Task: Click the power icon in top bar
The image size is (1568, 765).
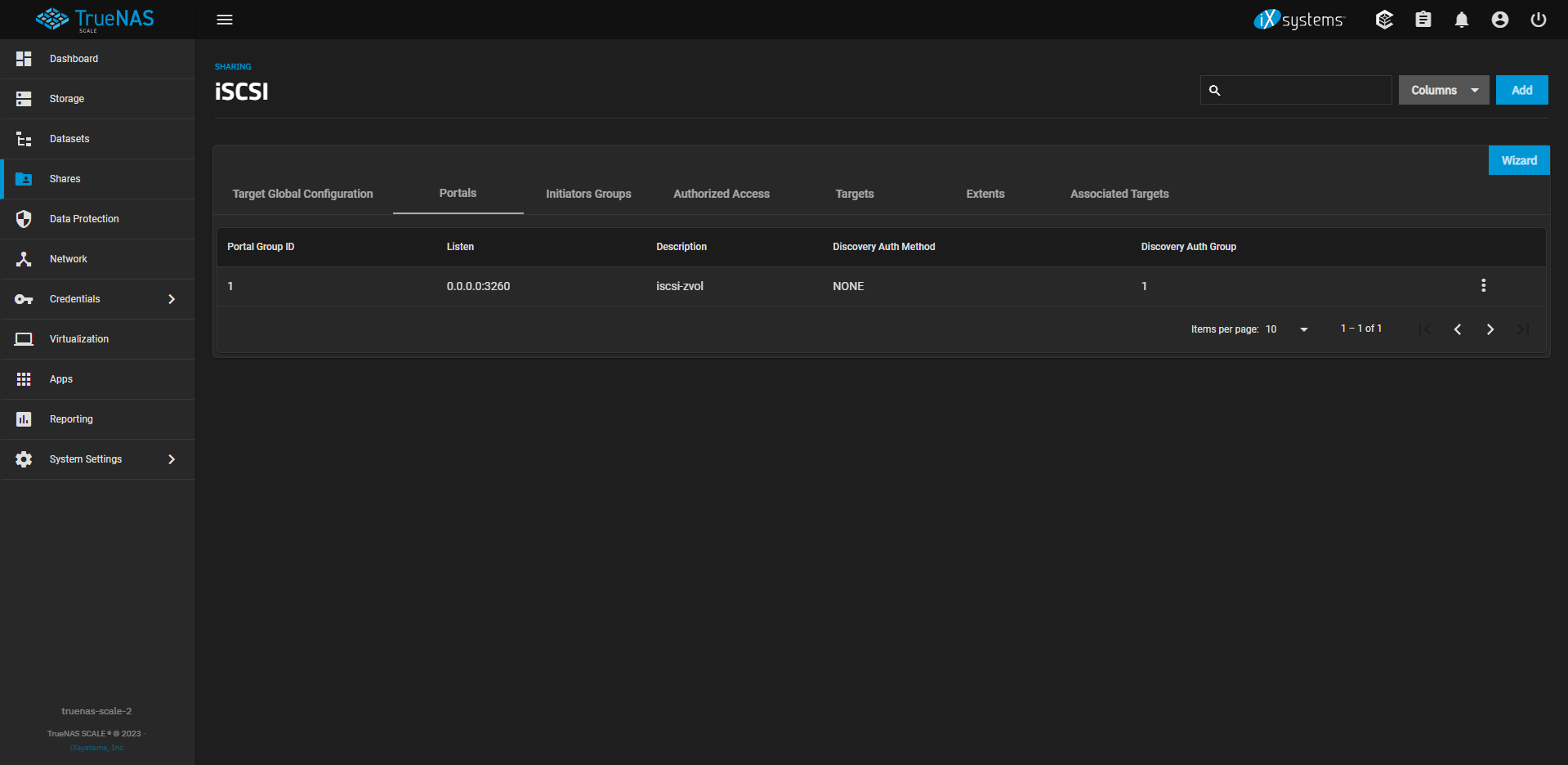Action: 1538,20
